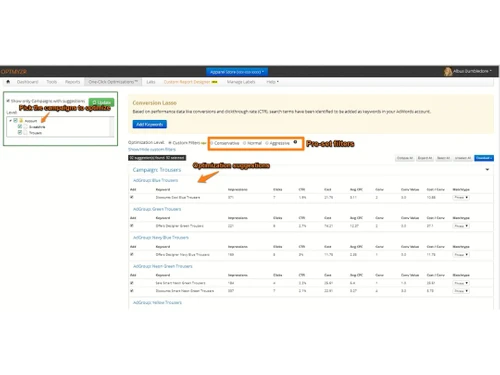
Task: Toggle the Account checkbox in tree
Action: coord(15,120)
